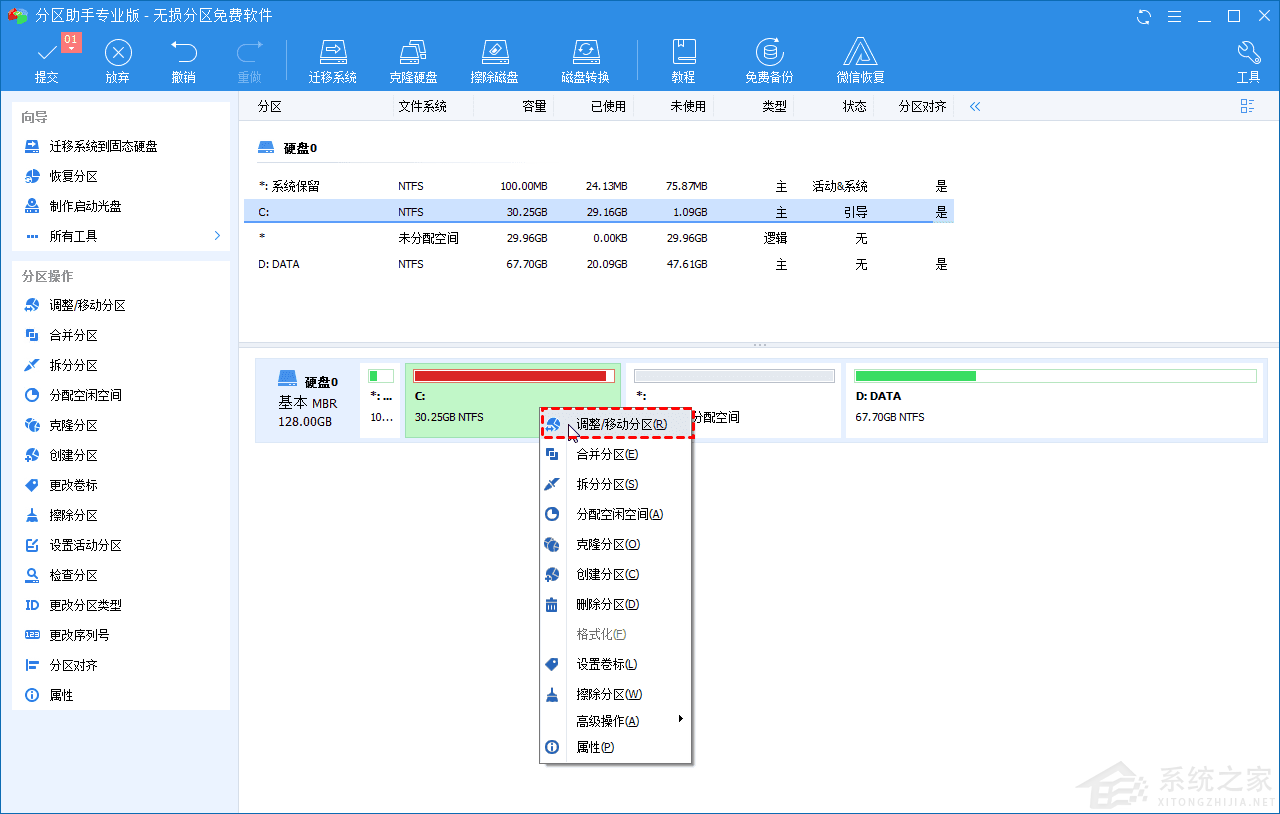The image size is (1280, 814).
Task: Open the 克隆硬盘 (Clone Disk) tool
Action: tap(414, 58)
